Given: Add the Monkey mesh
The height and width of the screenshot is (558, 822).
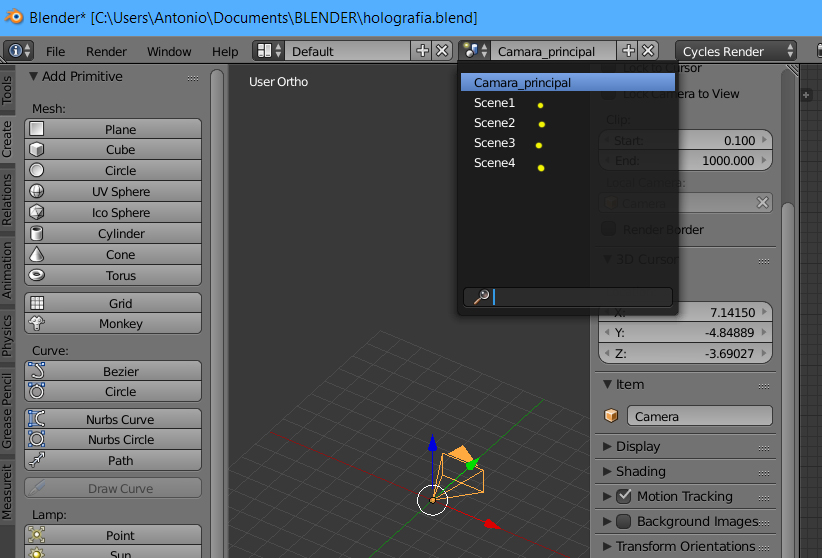Looking at the screenshot, I should point(113,324).
